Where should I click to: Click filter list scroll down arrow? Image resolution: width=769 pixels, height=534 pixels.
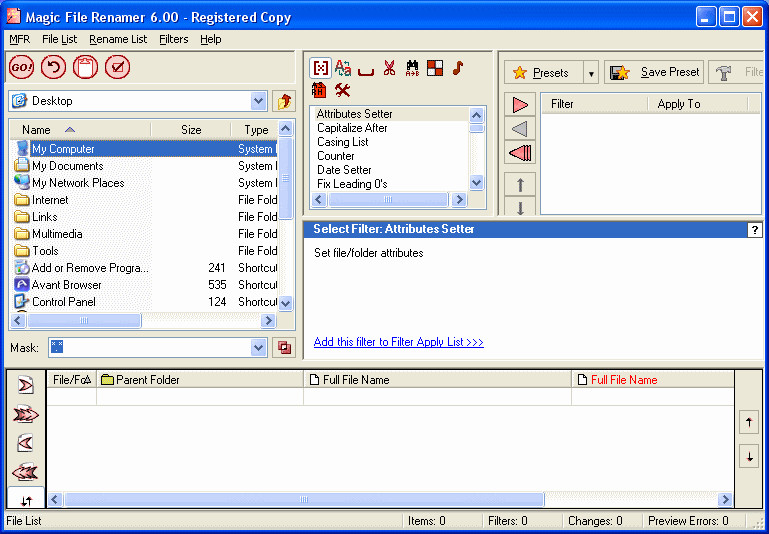(476, 183)
